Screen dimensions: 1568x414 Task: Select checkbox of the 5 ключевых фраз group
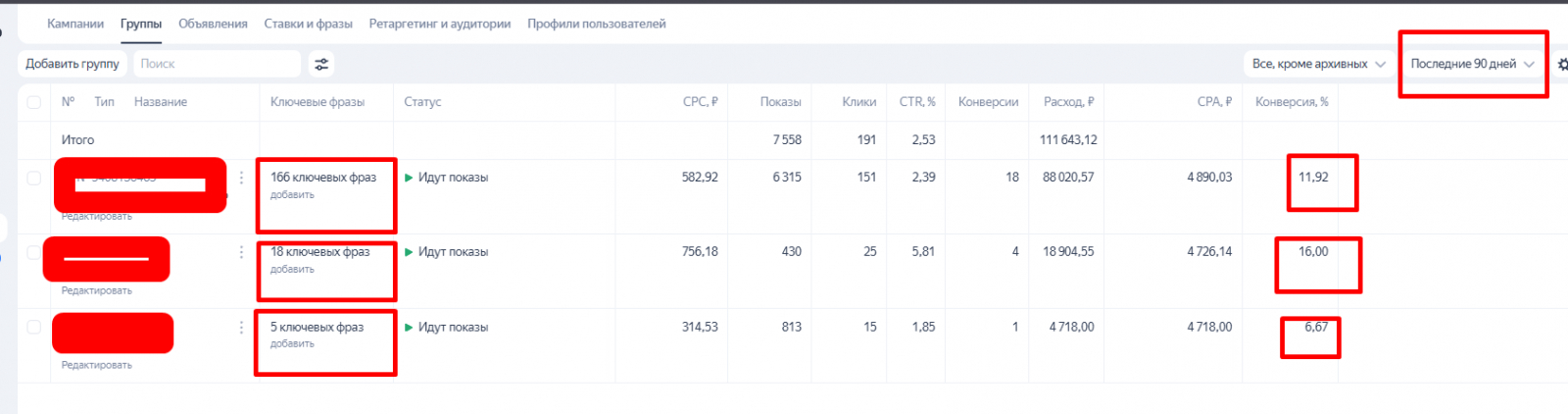coord(34,327)
